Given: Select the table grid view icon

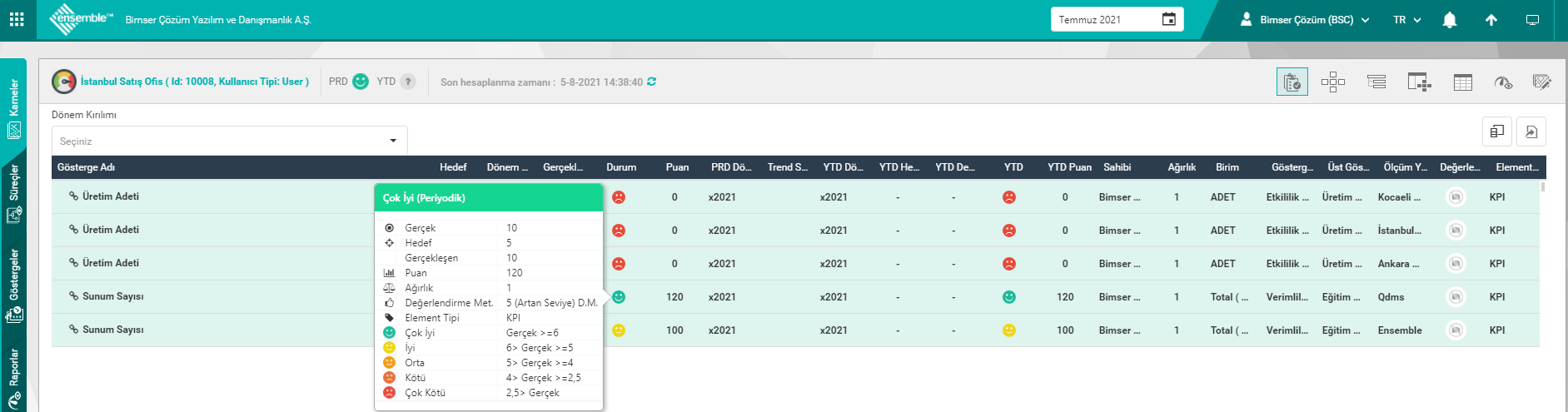Looking at the screenshot, I should point(1462,82).
